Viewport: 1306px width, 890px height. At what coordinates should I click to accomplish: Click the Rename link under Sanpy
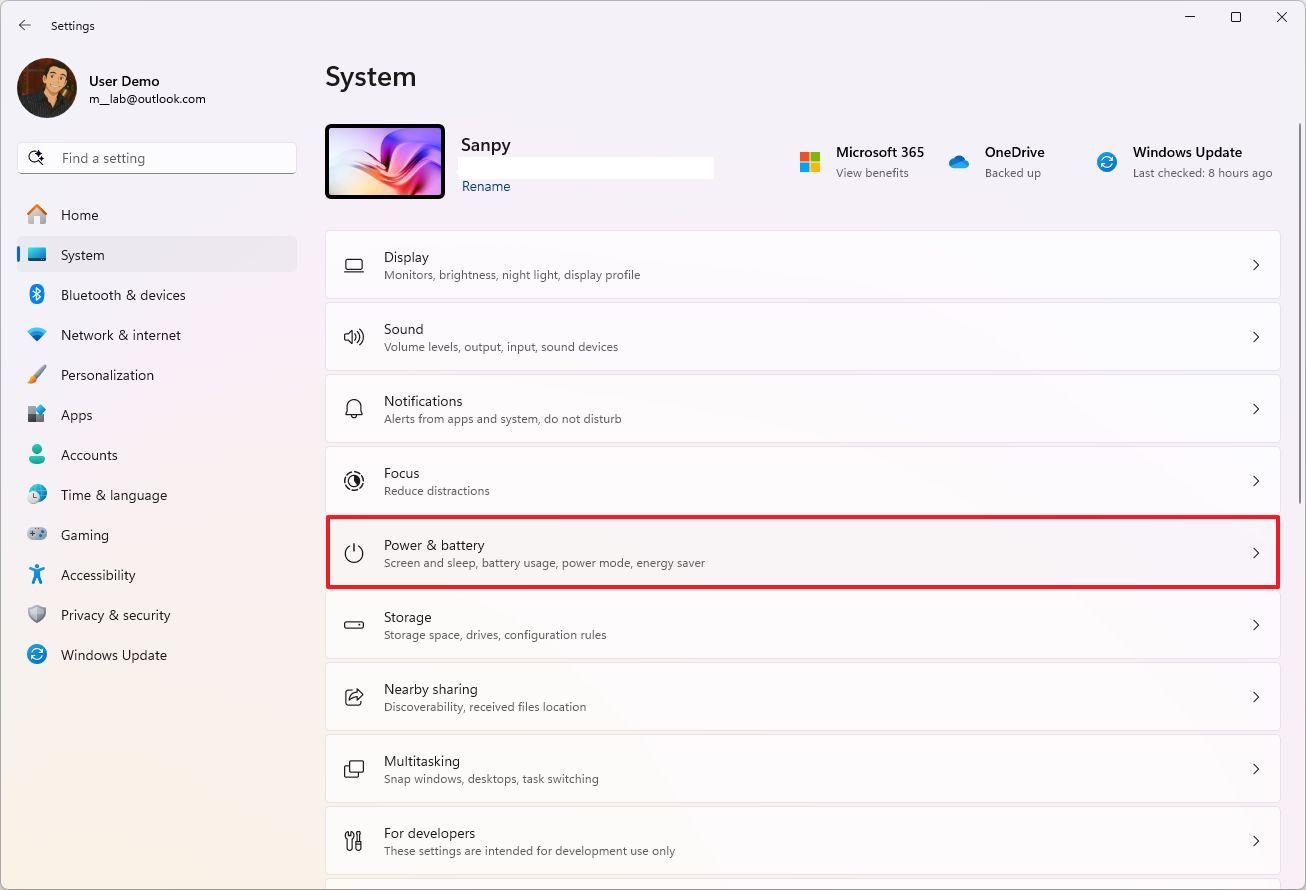[486, 187]
